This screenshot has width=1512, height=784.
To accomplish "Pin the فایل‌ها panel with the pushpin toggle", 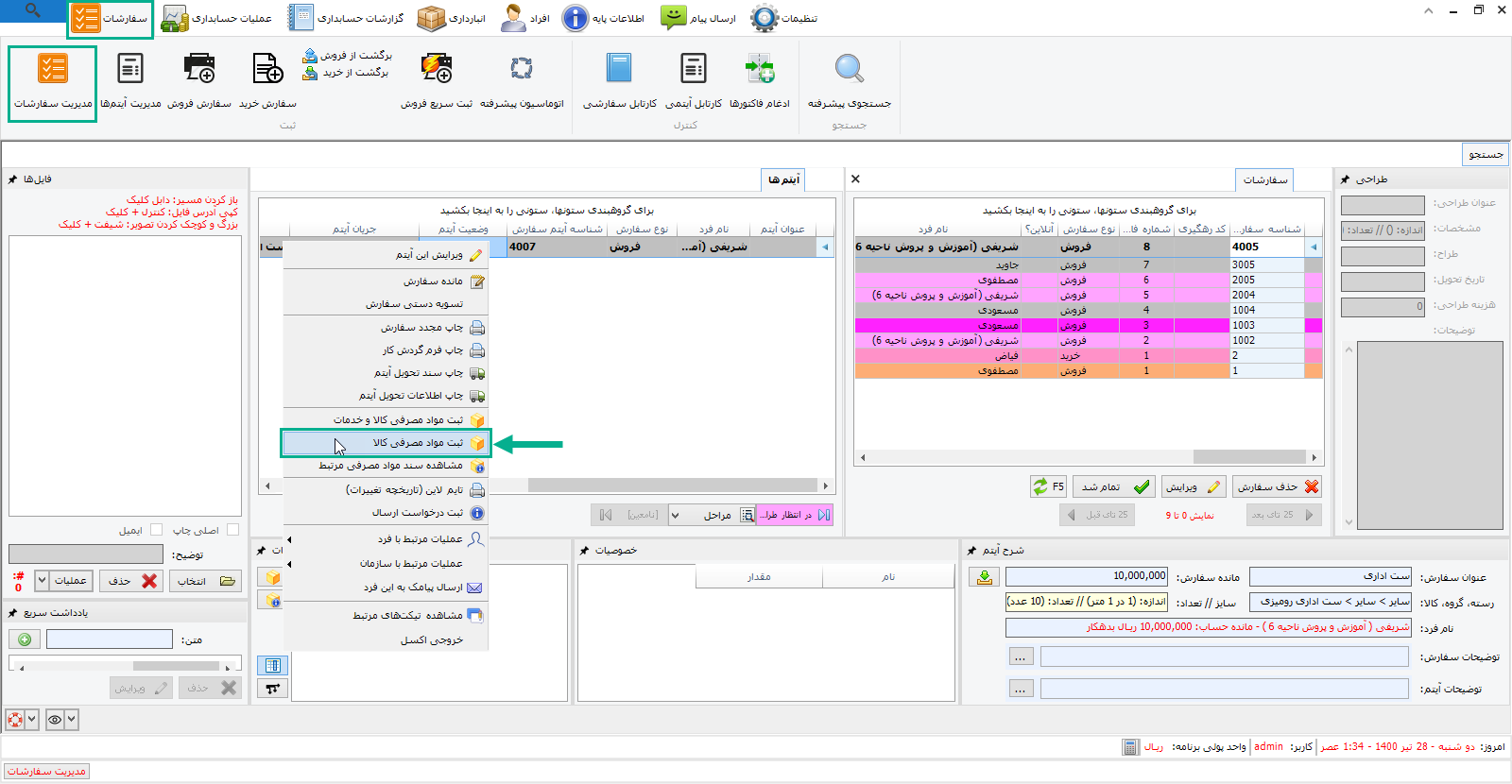I will (13, 179).
